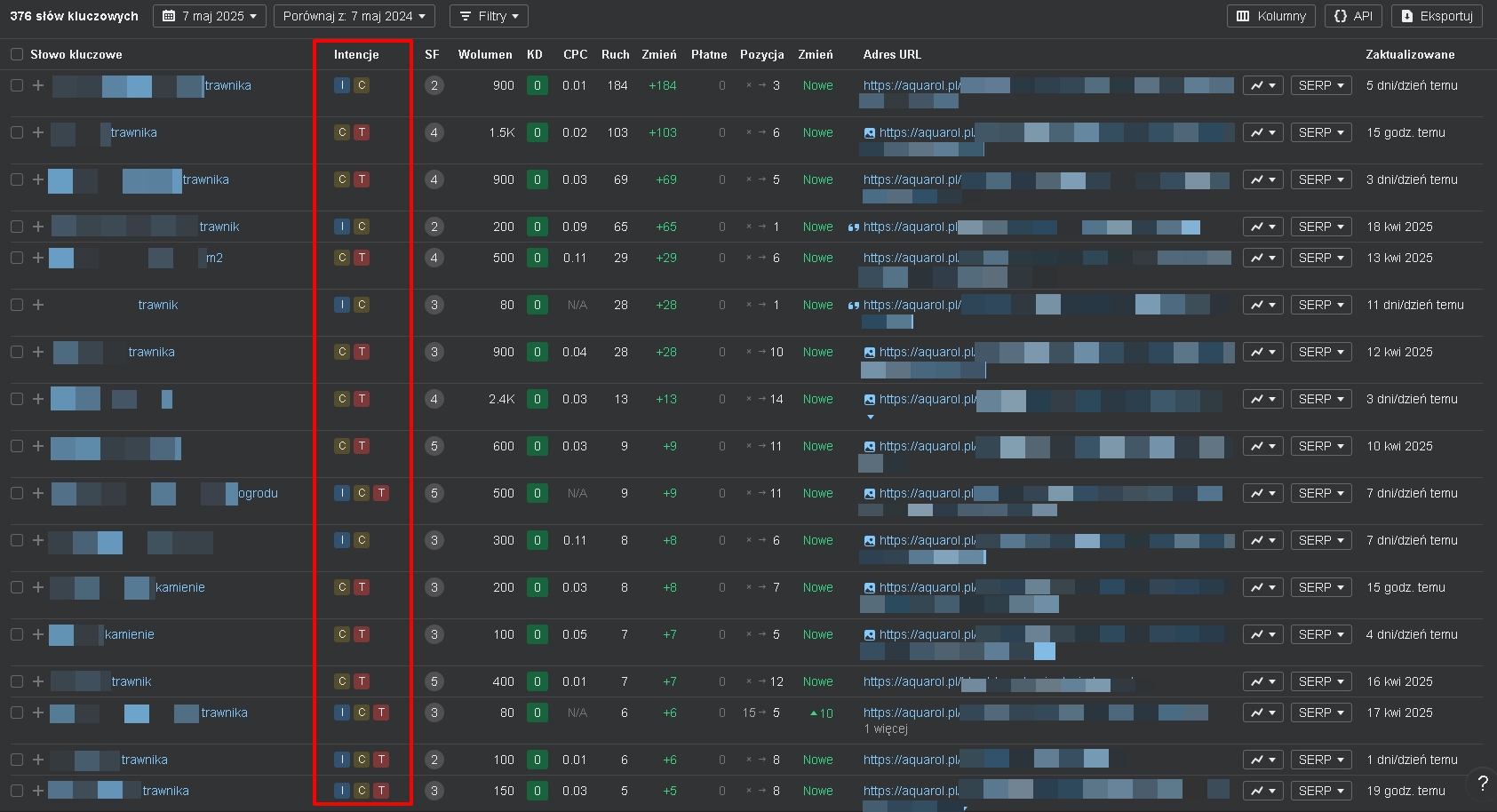This screenshot has width=1497, height=812.
Task: Click quote snippet icon in row updated 18 kwi 2025
Action: point(854,227)
